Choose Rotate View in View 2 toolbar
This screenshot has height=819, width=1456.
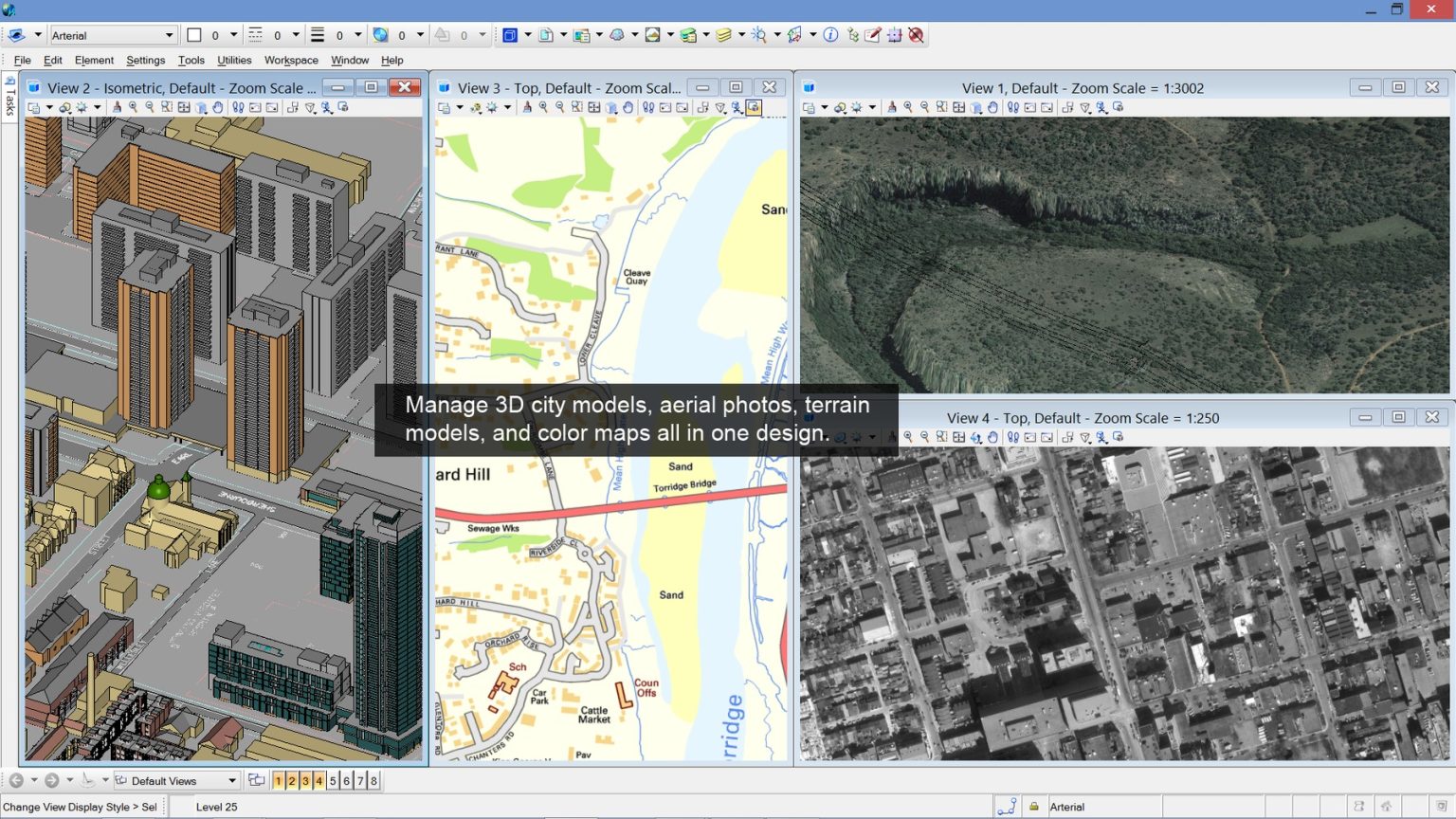202,107
